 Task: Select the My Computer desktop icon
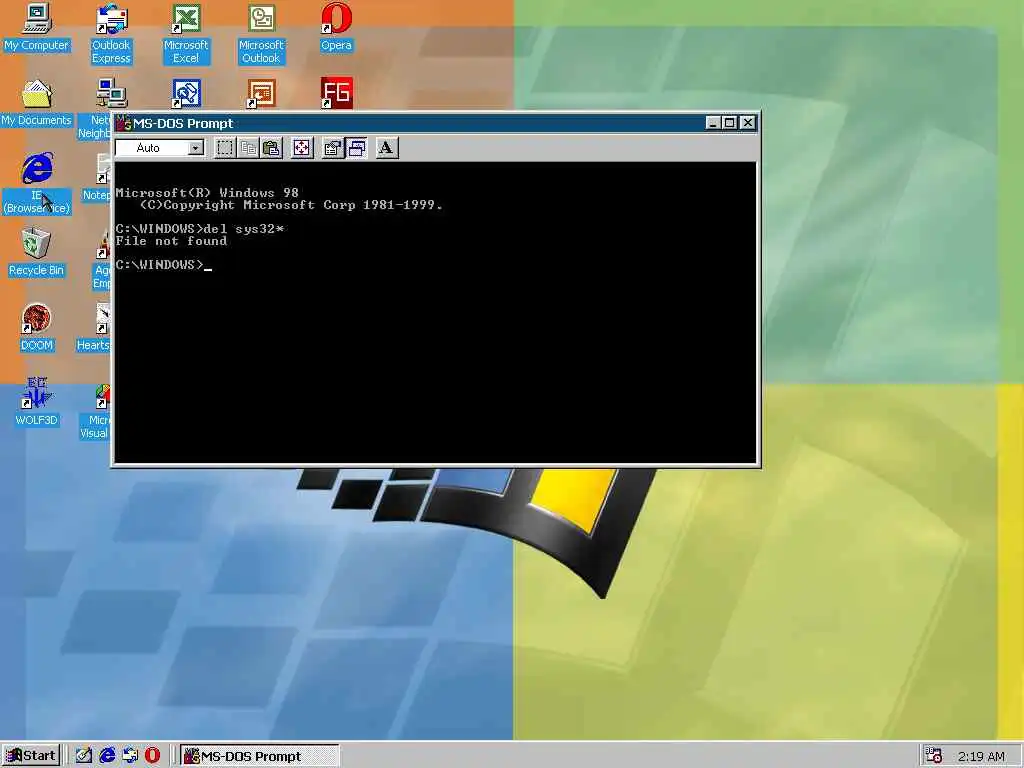click(37, 27)
